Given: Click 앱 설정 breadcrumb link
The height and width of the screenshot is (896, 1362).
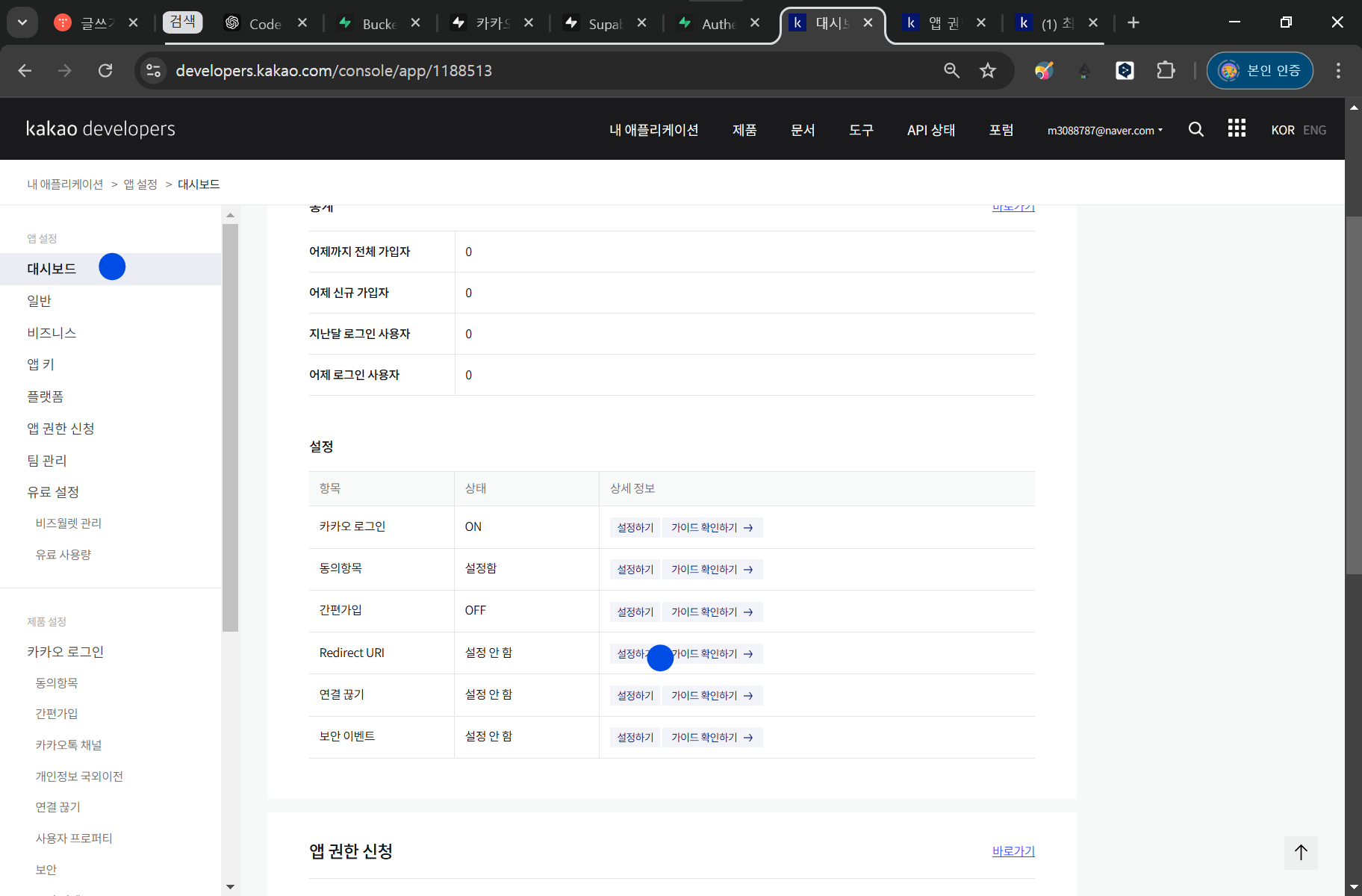Looking at the screenshot, I should (x=140, y=184).
